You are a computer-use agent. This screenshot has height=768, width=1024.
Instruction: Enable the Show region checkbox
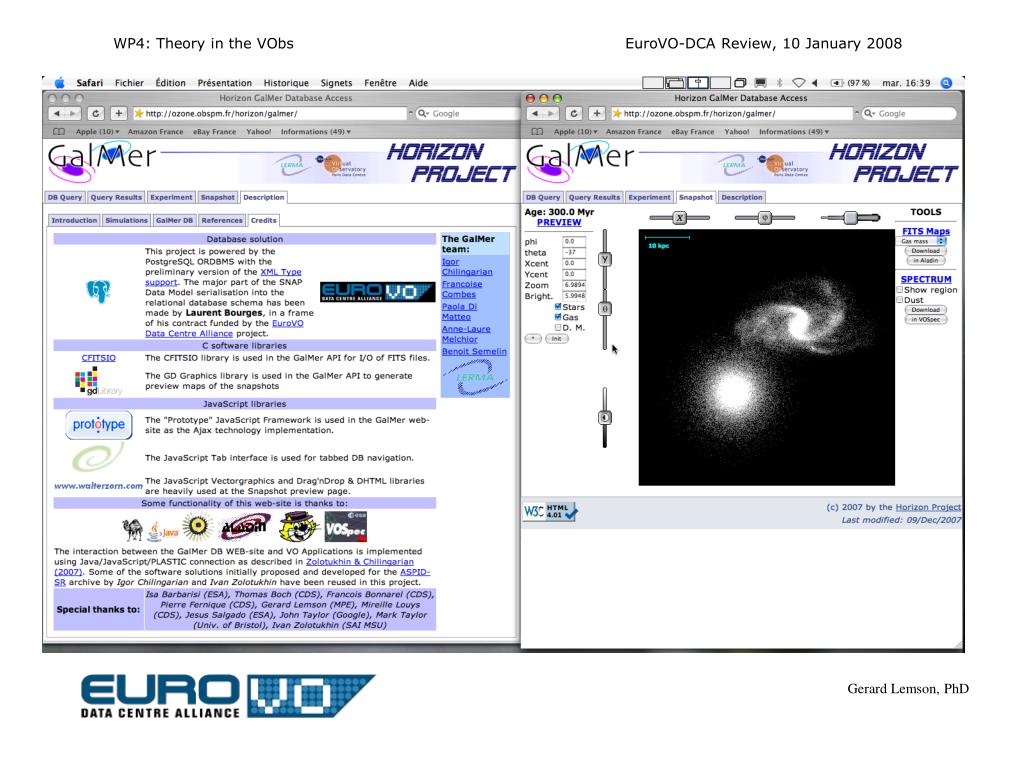[x=899, y=289]
